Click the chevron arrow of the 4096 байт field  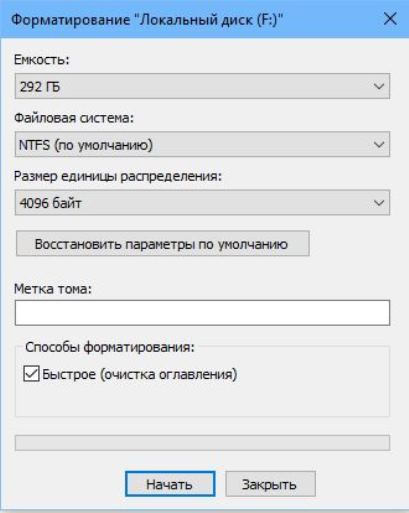tap(379, 203)
